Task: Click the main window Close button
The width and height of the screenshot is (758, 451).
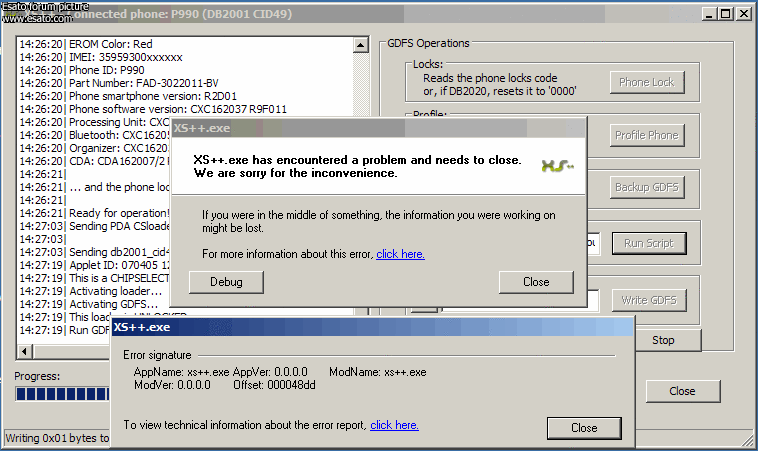Action: [x=683, y=391]
